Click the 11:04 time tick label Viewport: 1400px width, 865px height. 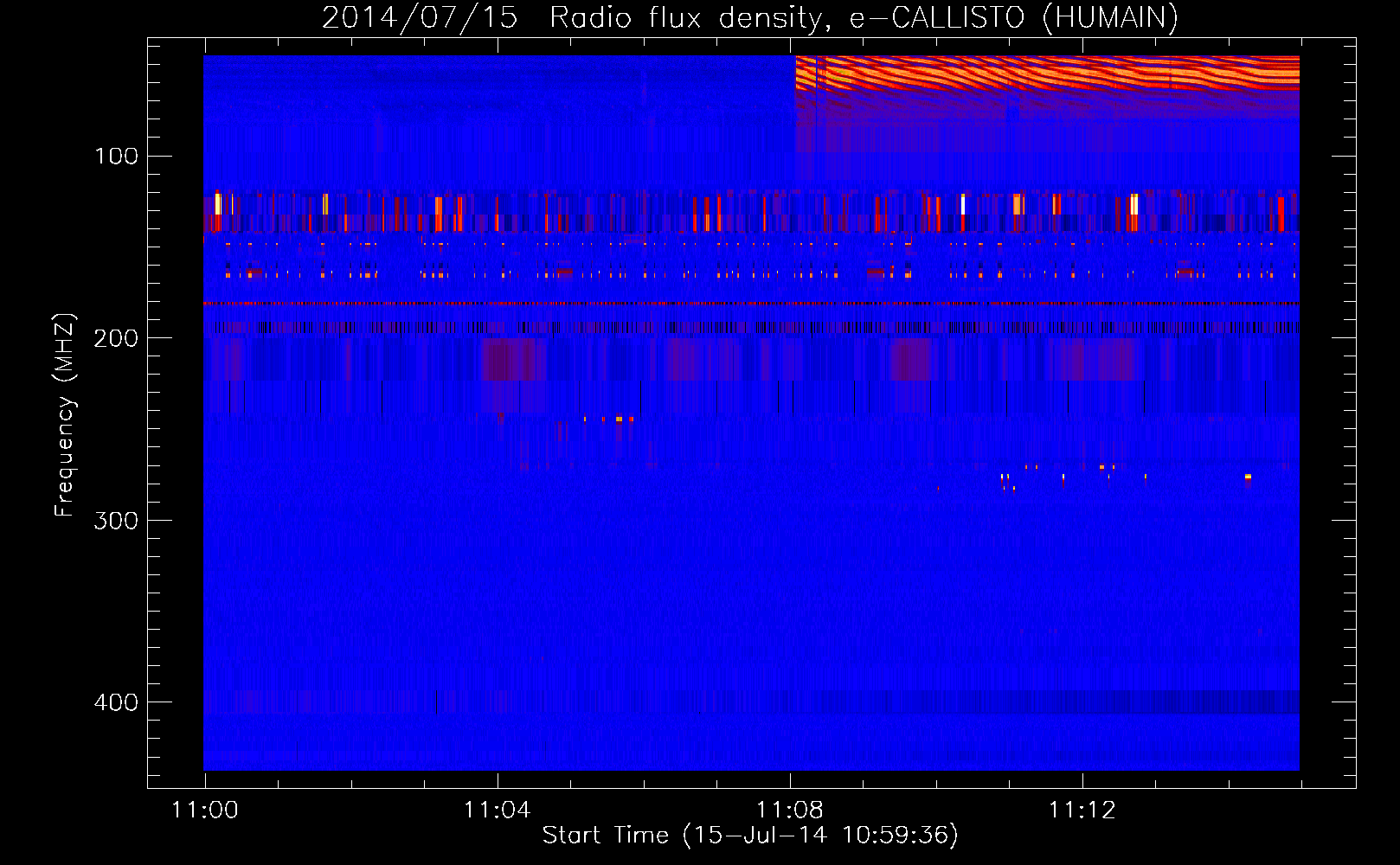click(x=498, y=811)
